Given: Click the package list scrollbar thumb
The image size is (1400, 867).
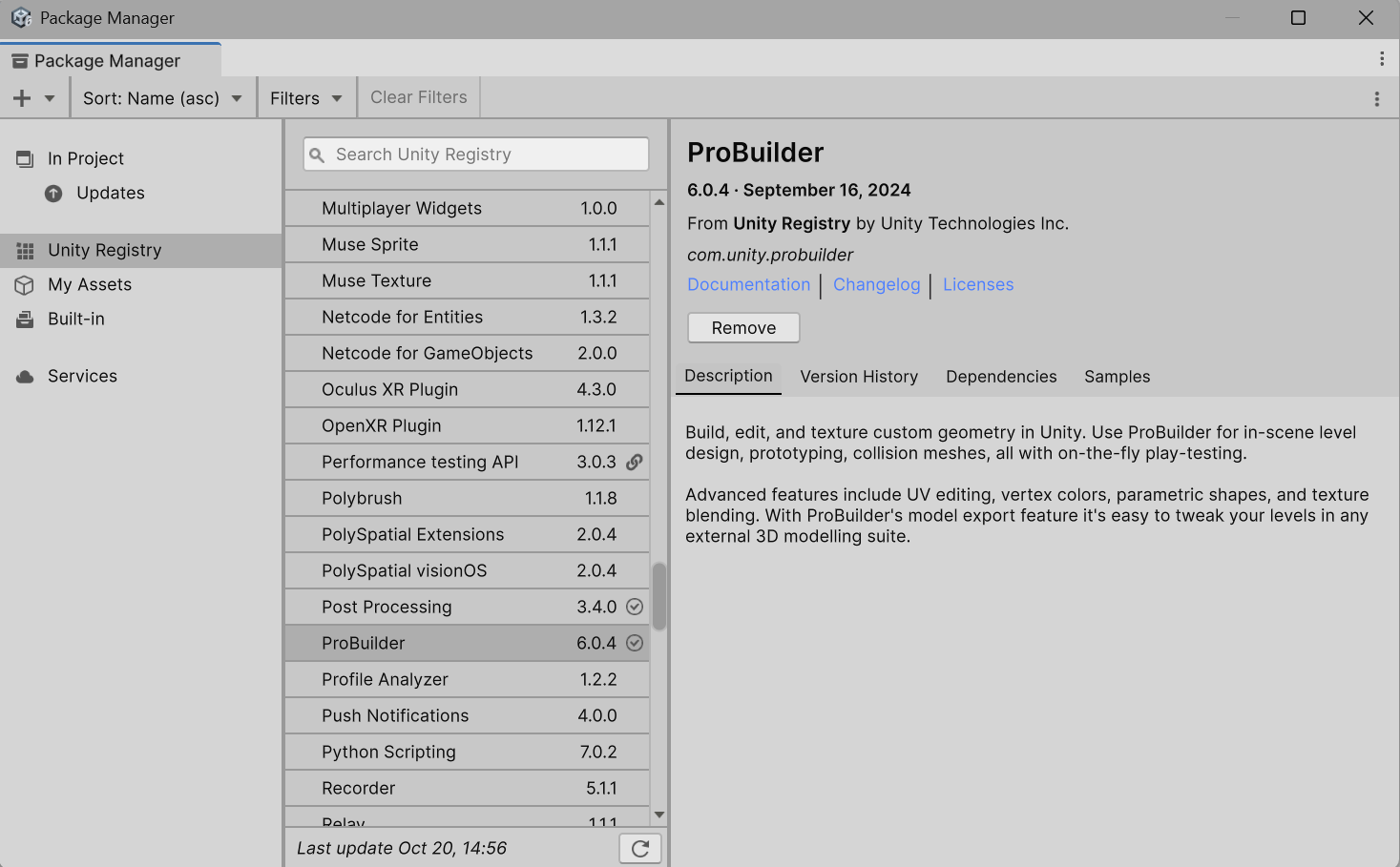Looking at the screenshot, I should pyautogui.click(x=659, y=596).
